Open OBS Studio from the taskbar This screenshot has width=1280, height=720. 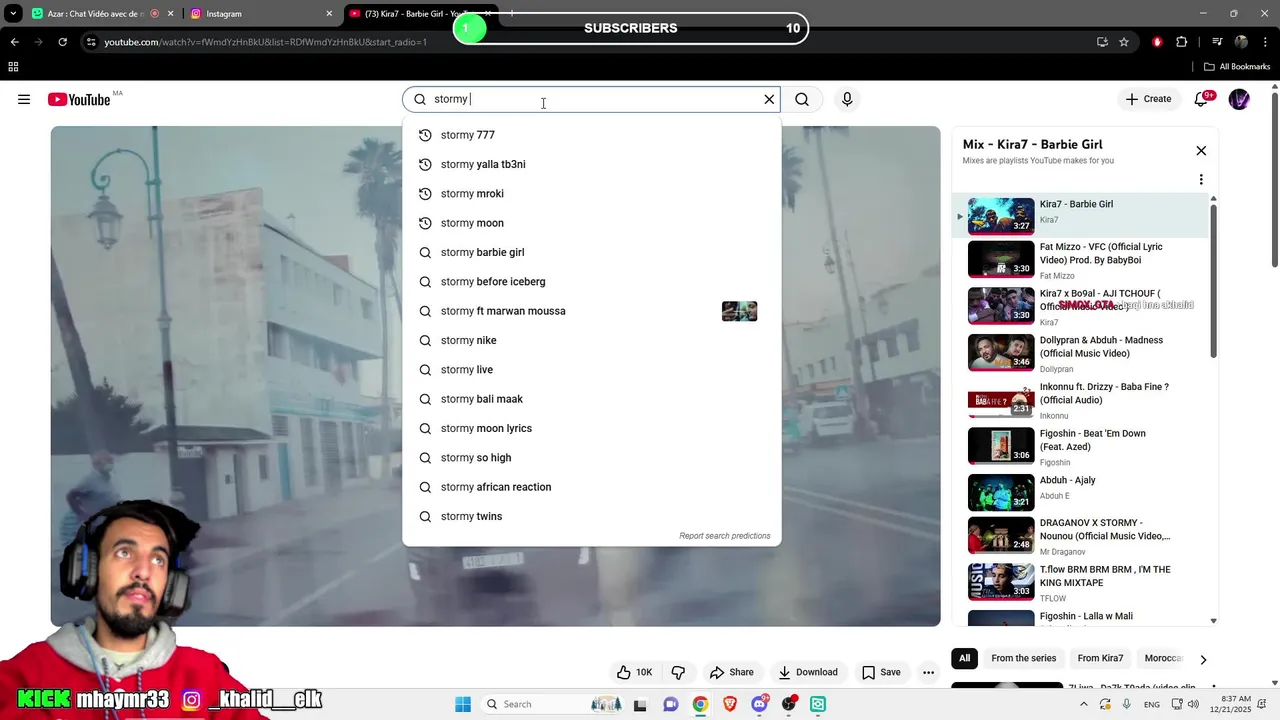pyautogui.click(x=789, y=704)
